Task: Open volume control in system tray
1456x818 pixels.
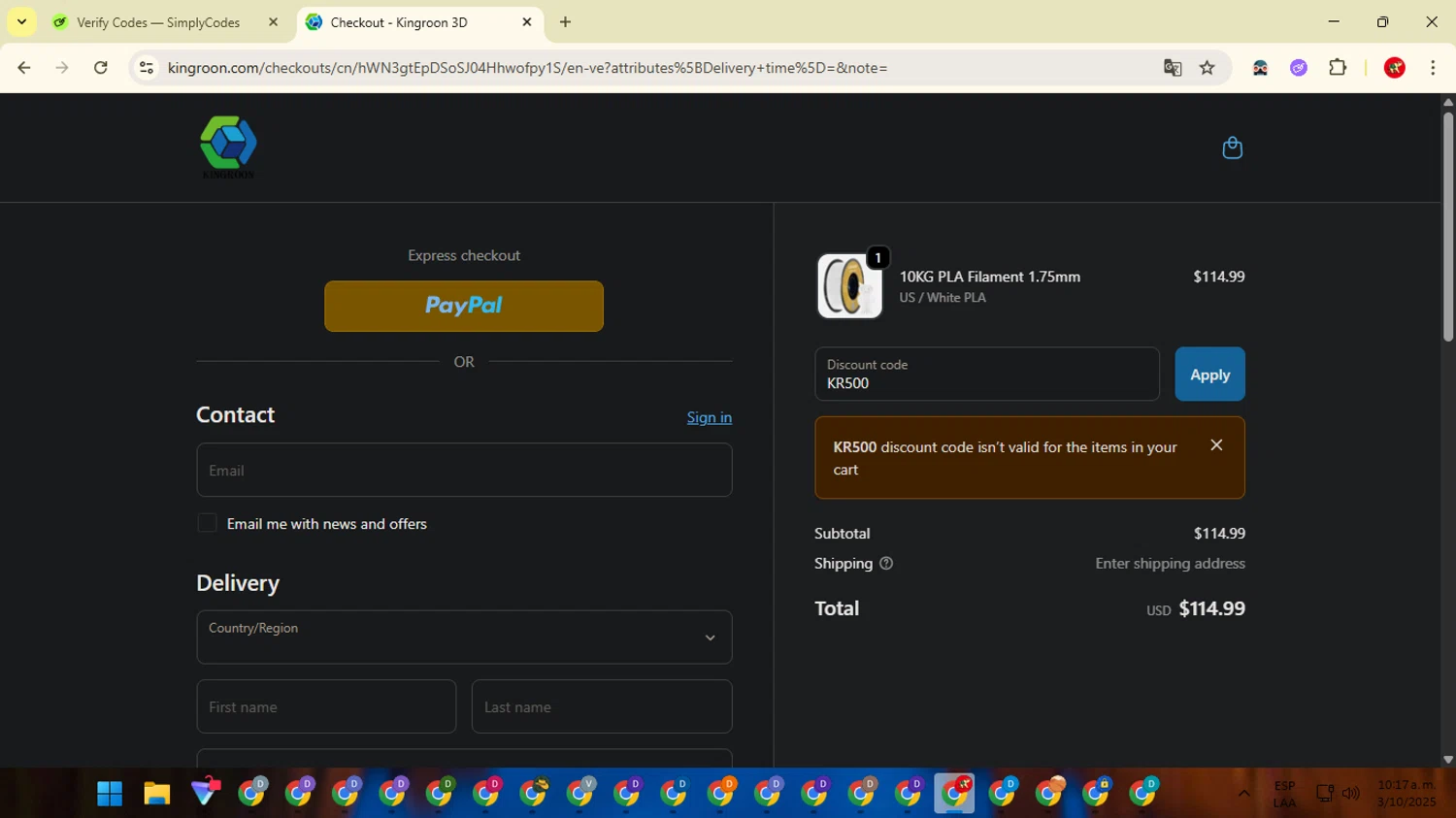Action: pos(1350,794)
